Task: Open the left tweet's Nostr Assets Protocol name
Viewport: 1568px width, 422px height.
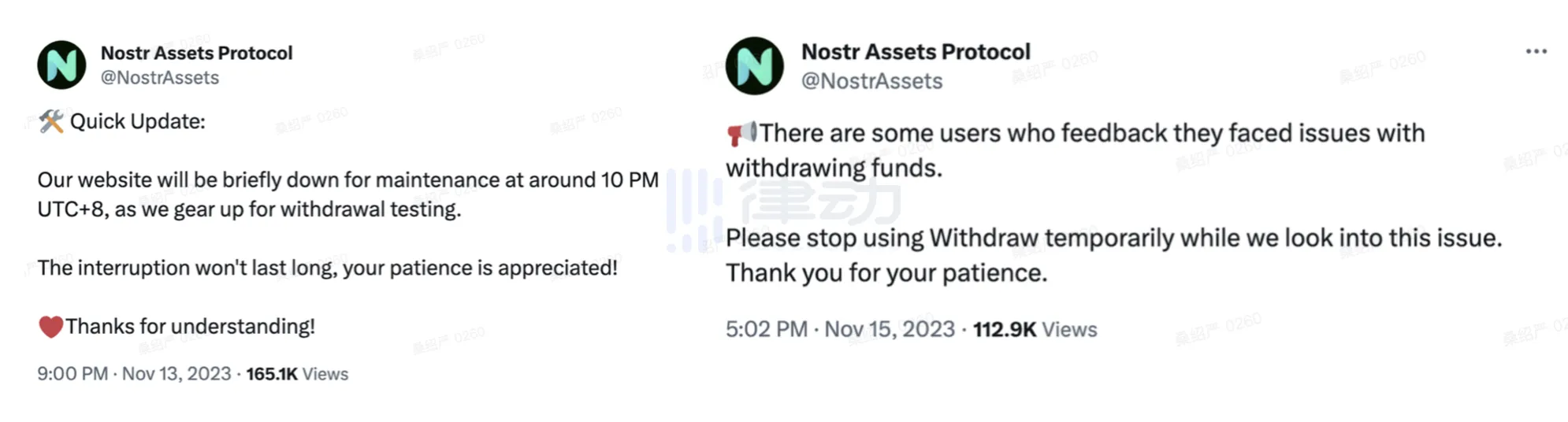Action: coord(196,53)
